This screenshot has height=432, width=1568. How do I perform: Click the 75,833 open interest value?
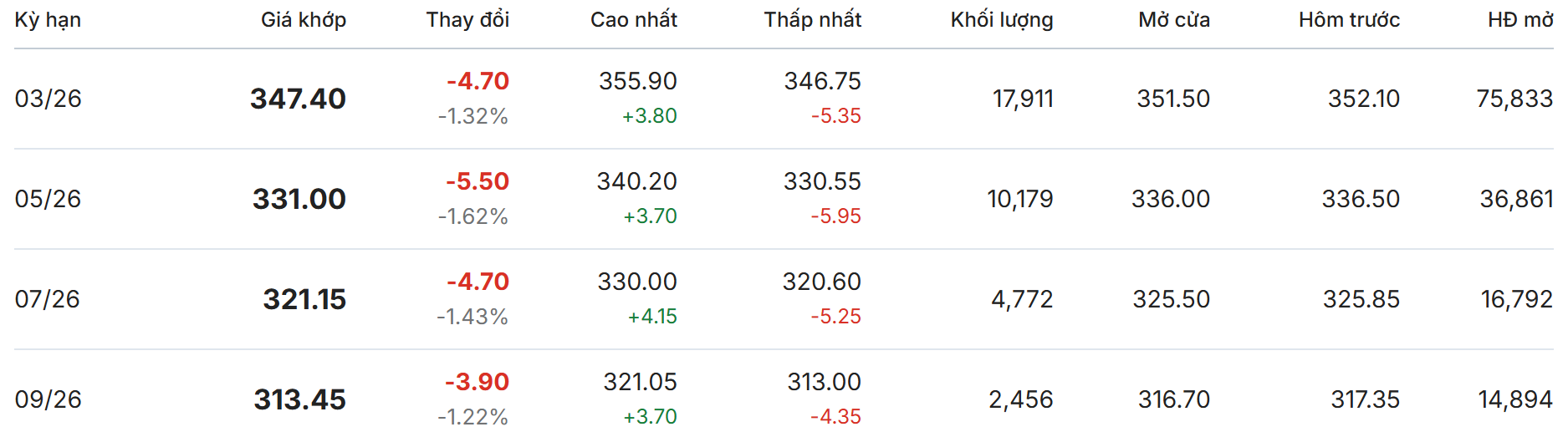[1514, 99]
